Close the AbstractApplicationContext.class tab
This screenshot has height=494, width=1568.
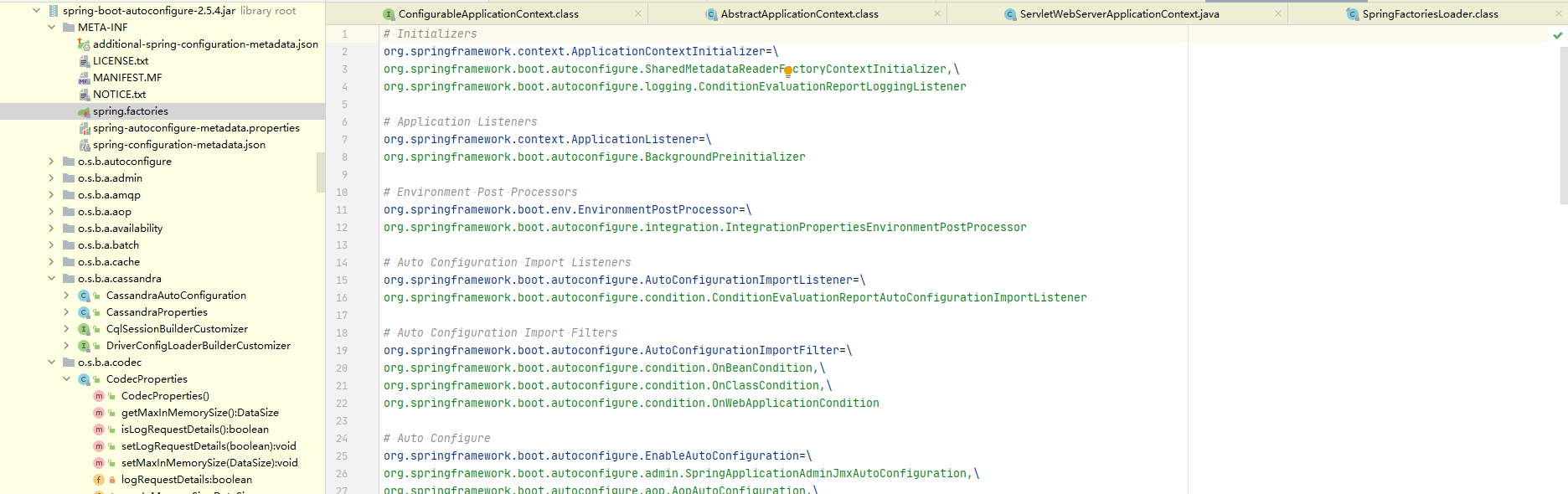click(937, 14)
